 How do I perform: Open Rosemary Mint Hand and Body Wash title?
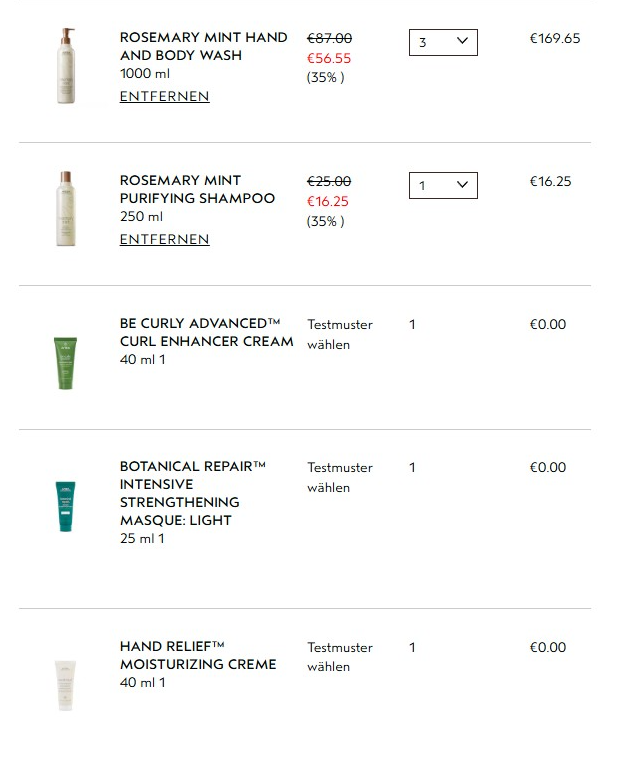click(x=203, y=46)
